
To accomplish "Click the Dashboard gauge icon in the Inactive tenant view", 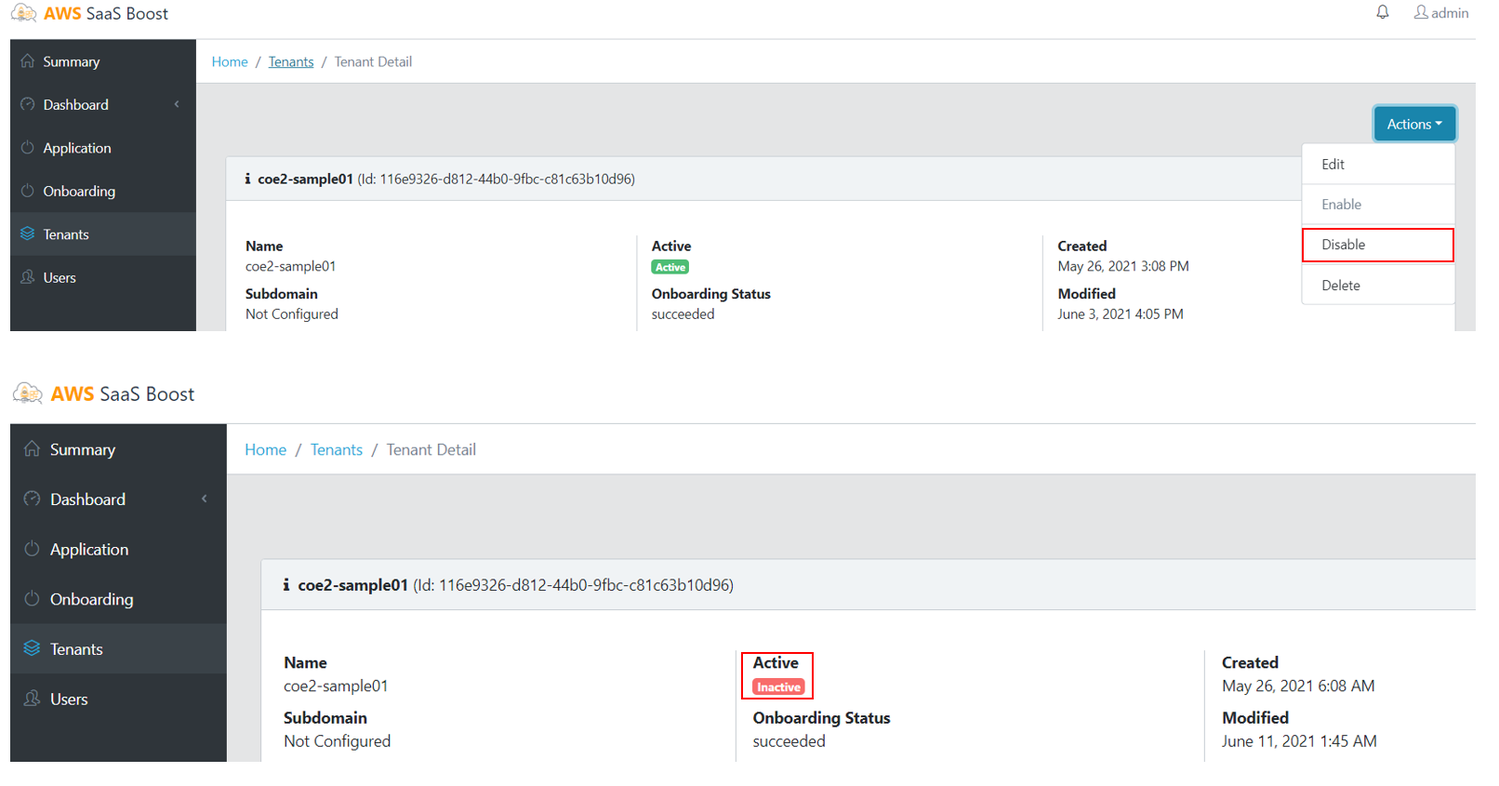I will click(32, 500).
